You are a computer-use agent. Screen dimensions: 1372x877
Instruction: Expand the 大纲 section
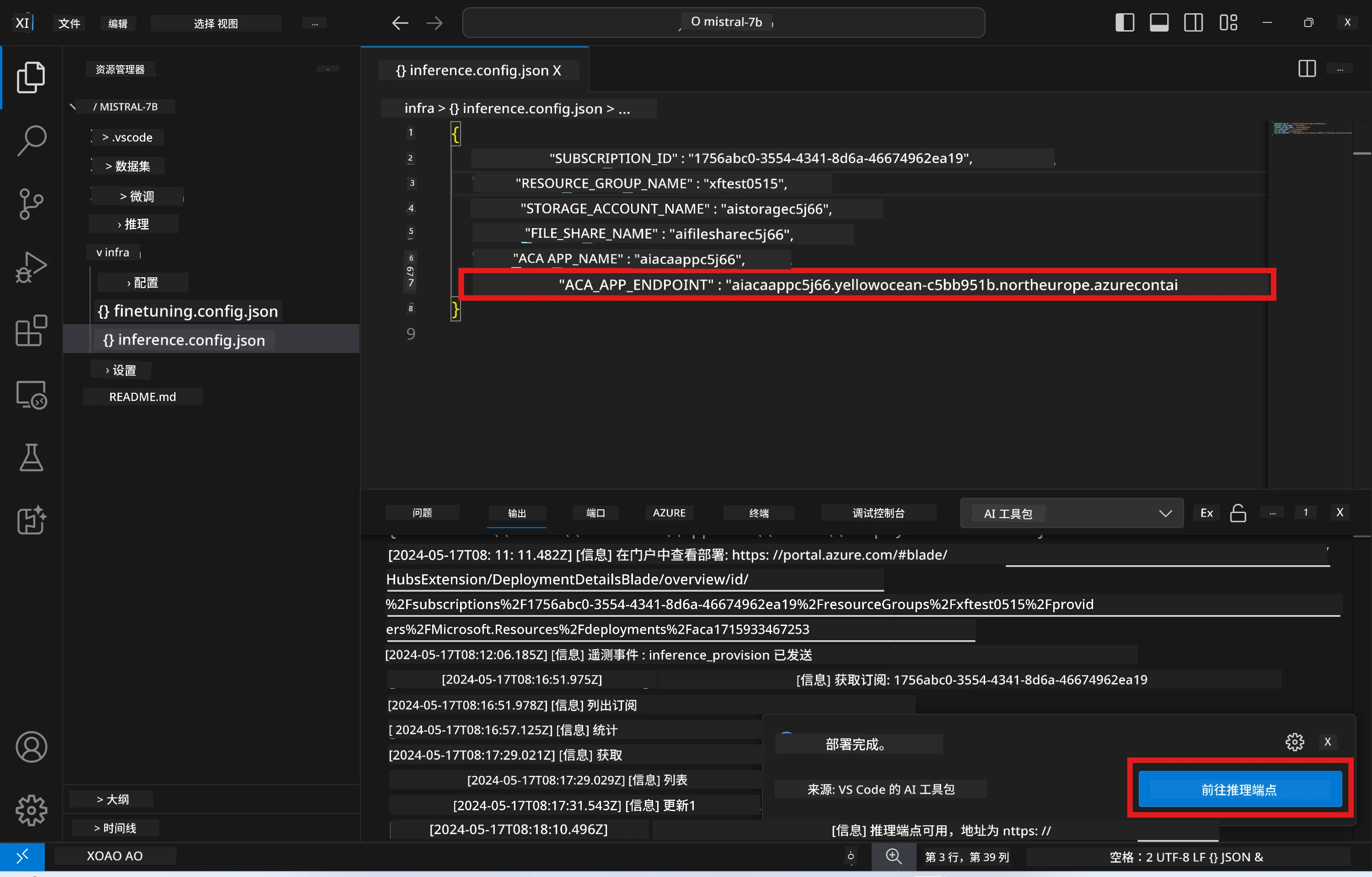(113, 800)
